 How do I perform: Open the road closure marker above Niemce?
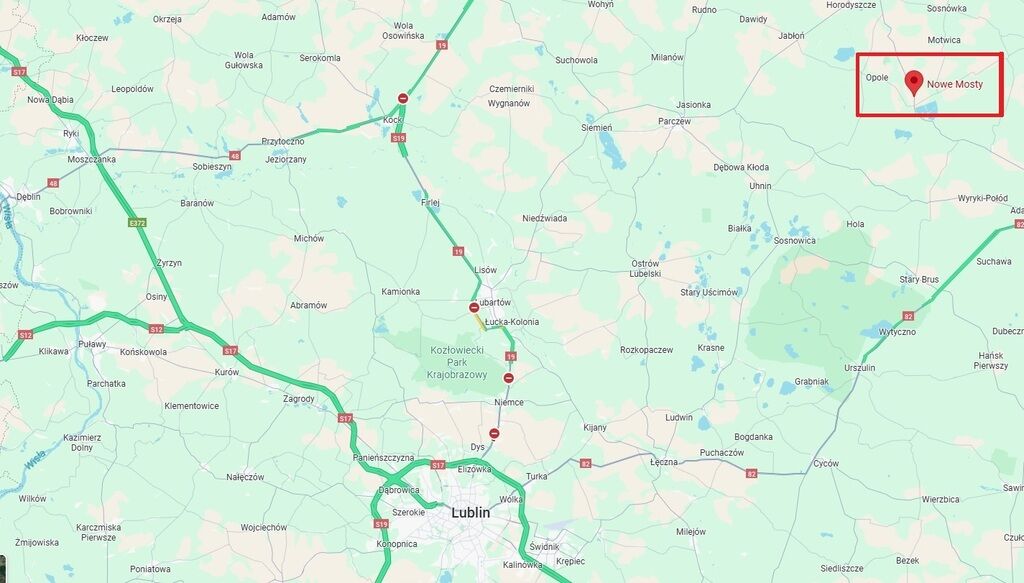[x=509, y=378]
